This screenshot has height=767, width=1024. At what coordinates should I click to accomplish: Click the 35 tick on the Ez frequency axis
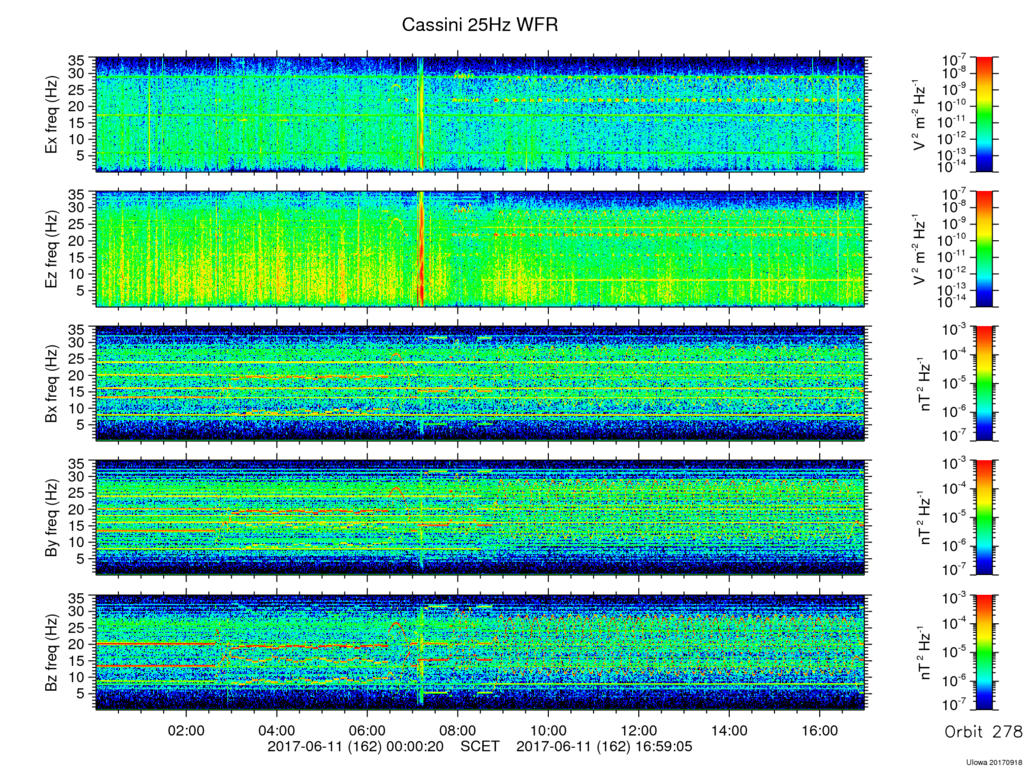click(77, 195)
